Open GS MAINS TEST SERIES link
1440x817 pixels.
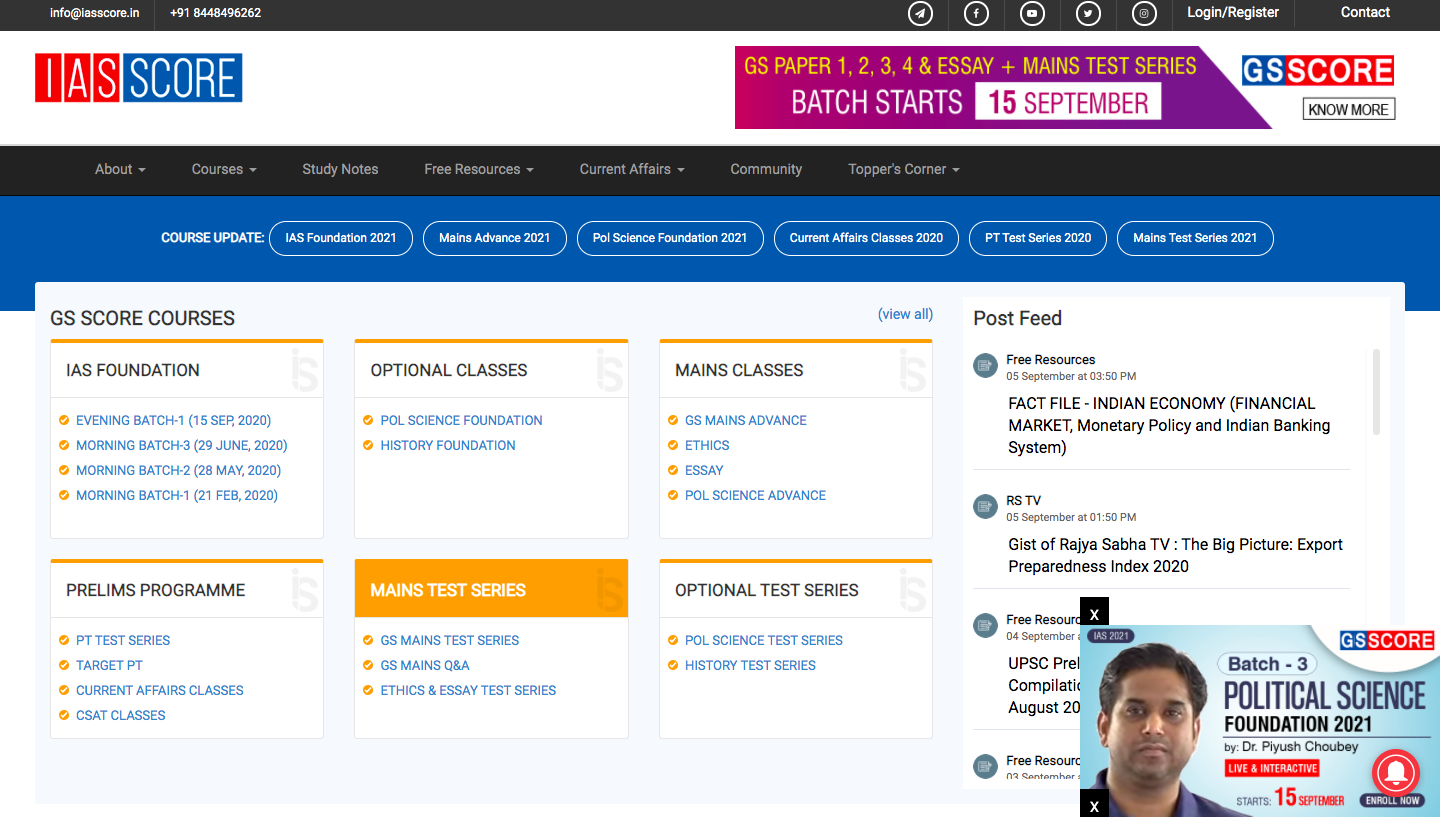(x=450, y=640)
